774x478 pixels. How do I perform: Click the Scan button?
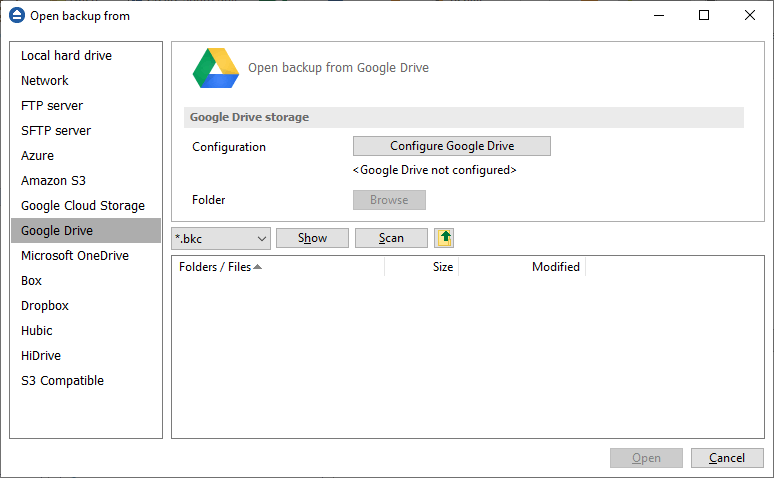(x=391, y=238)
